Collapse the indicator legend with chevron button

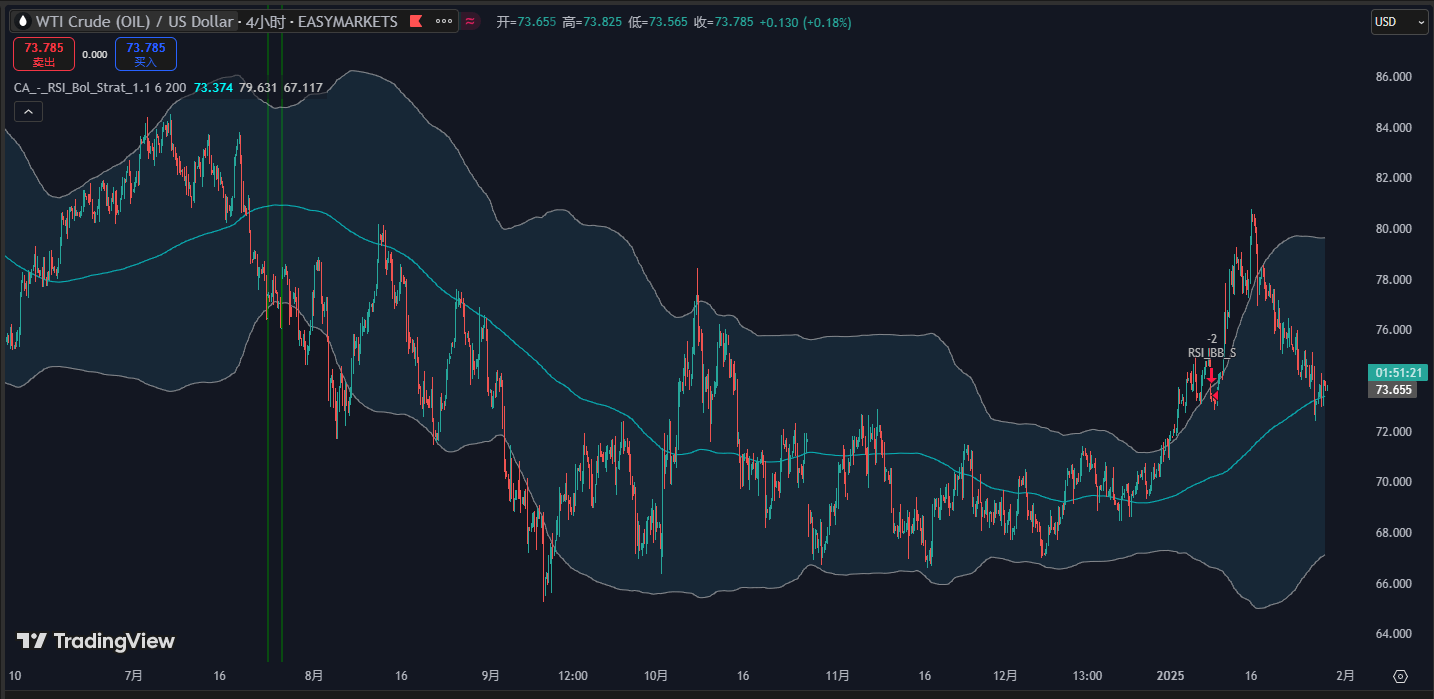(28, 112)
